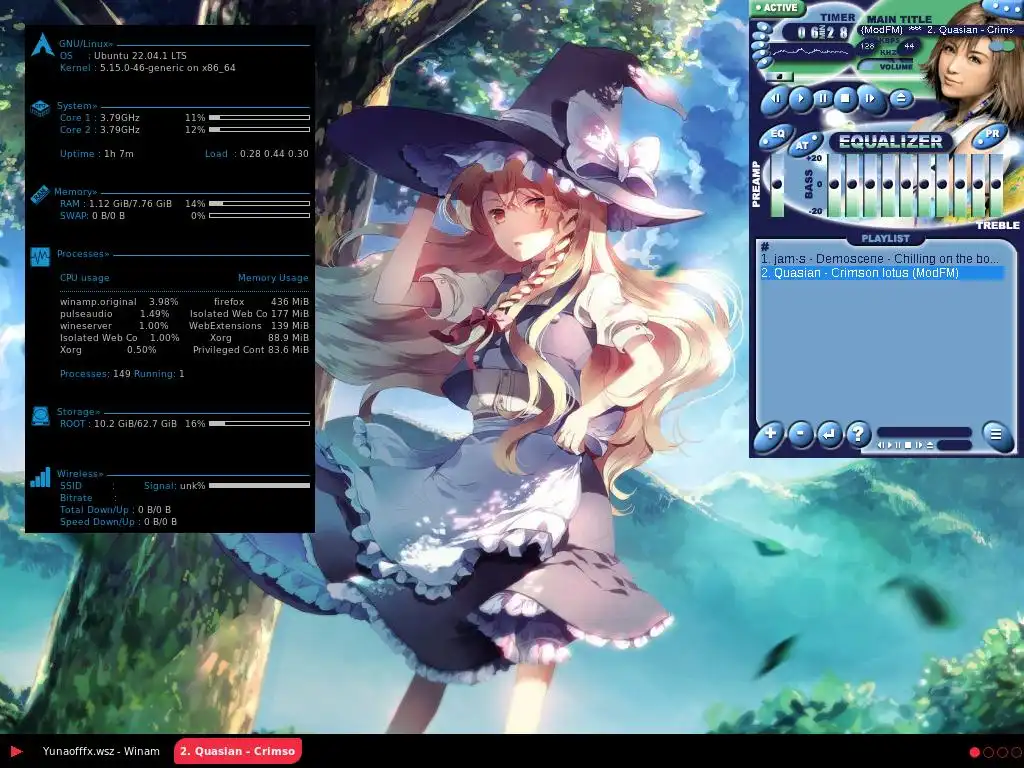Click the mini Eject button in playlist footer
Image resolution: width=1024 pixels, height=768 pixels.
coord(930,445)
